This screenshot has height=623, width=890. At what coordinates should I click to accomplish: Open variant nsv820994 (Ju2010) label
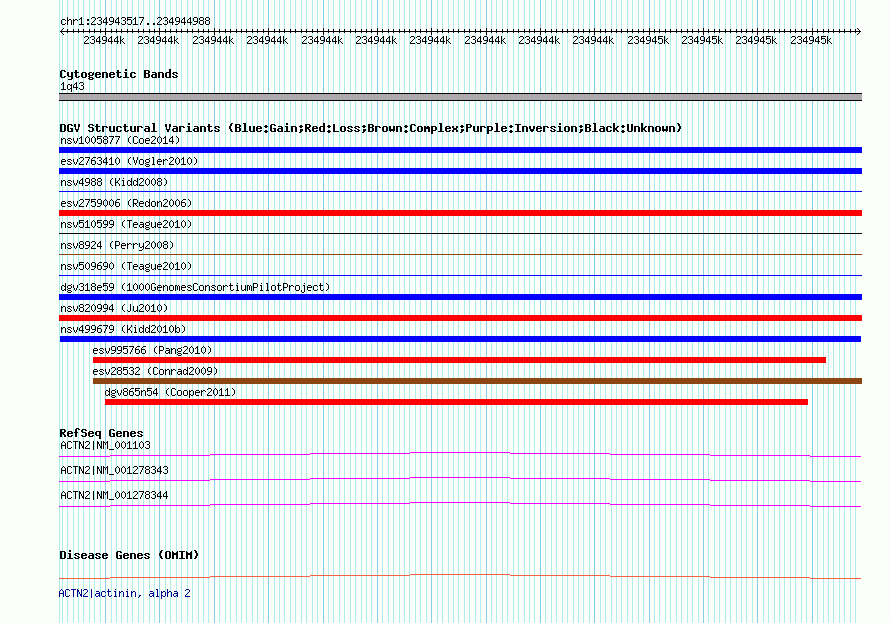[114, 308]
